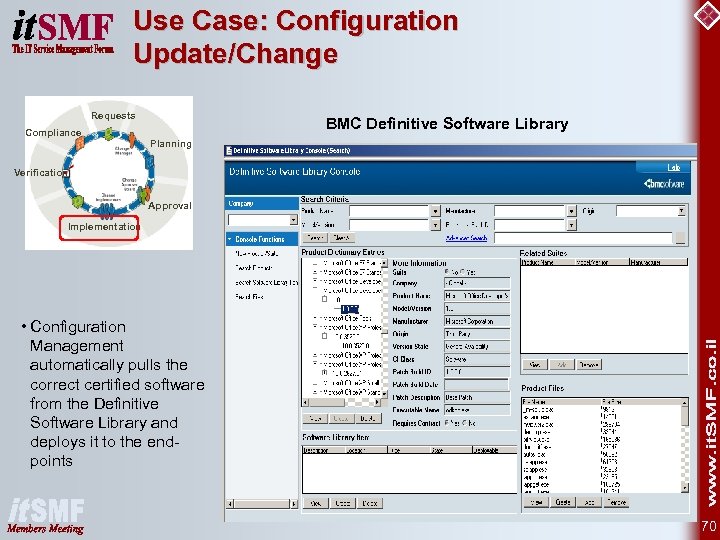This screenshot has height=540, width=720.
Task: Select Requires Contract No radio button
Action: [463, 423]
